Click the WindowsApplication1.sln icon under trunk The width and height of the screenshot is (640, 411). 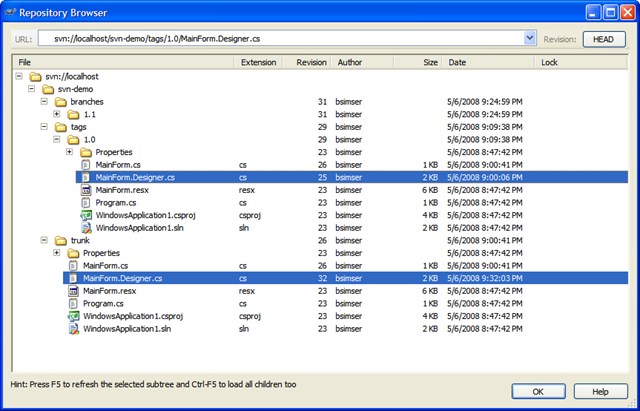tap(73, 329)
